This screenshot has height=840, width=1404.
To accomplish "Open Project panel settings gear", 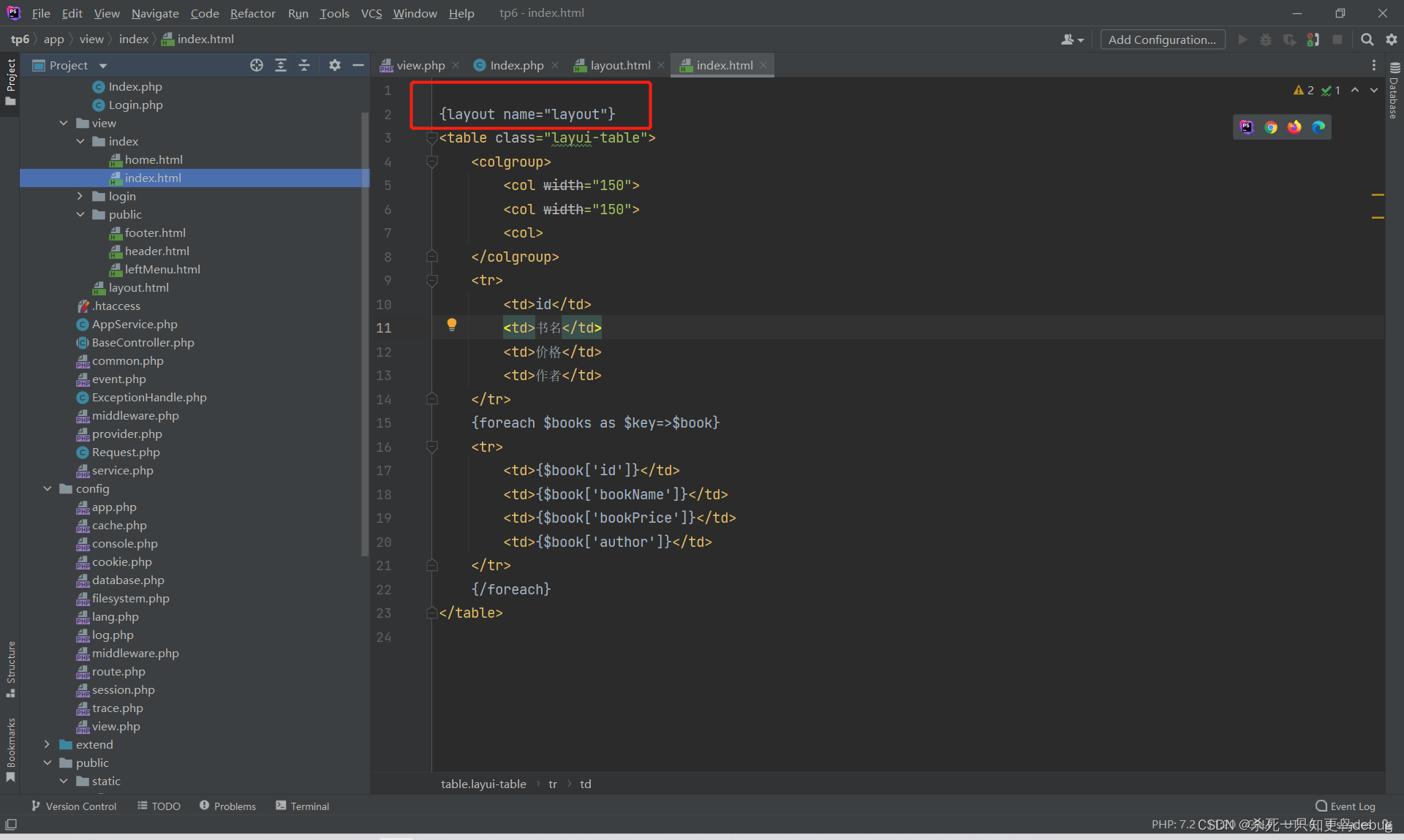I will [334, 66].
